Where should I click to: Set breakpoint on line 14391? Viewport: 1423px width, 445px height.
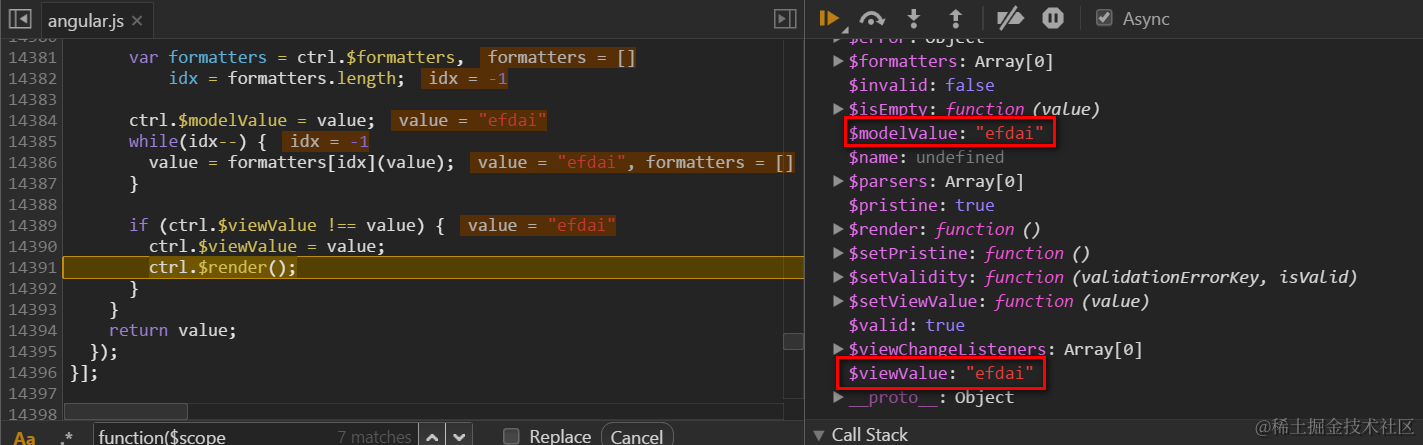coord(30,268)
